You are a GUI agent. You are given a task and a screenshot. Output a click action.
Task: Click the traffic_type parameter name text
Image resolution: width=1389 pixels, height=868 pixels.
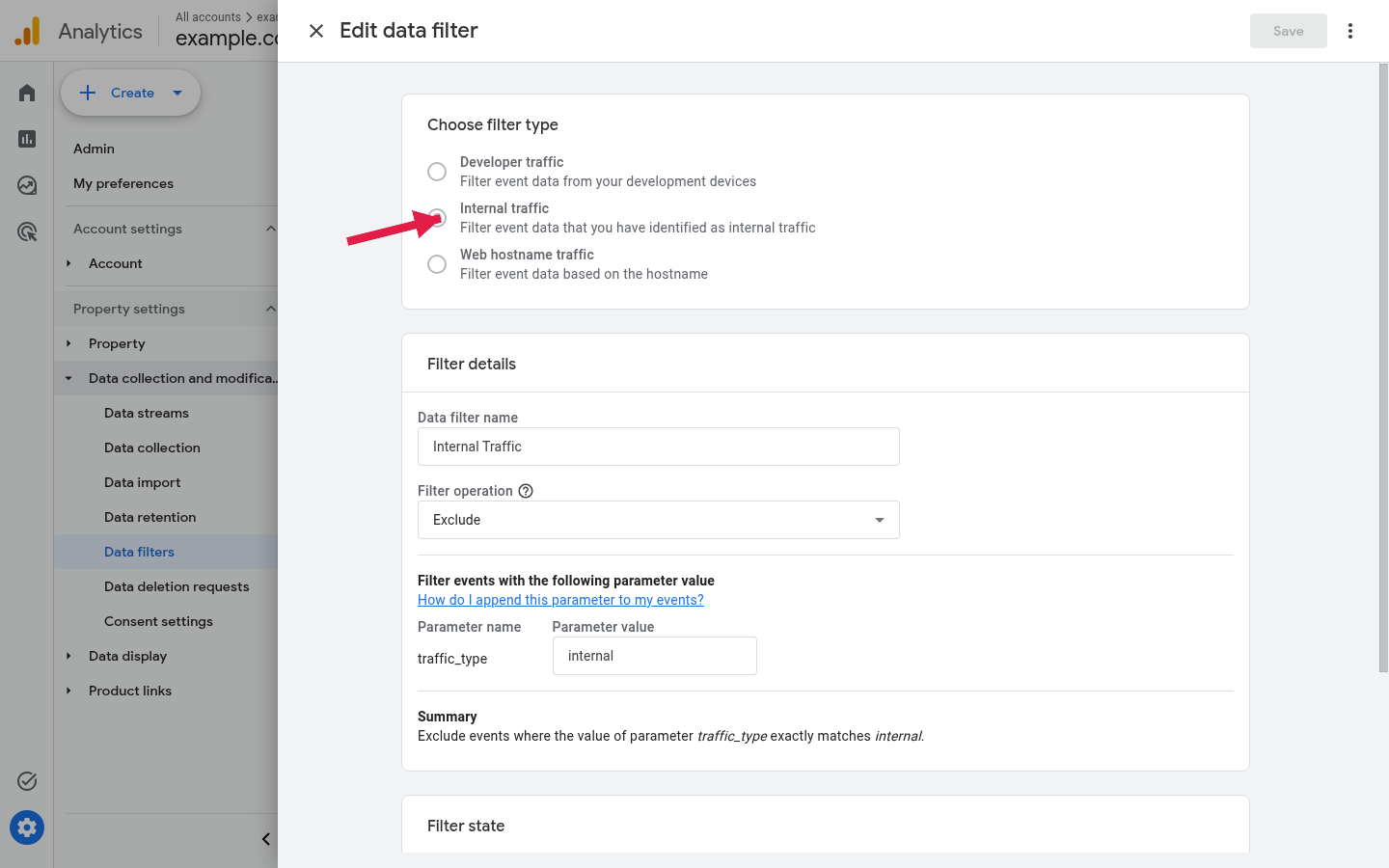tap(452, 659)
